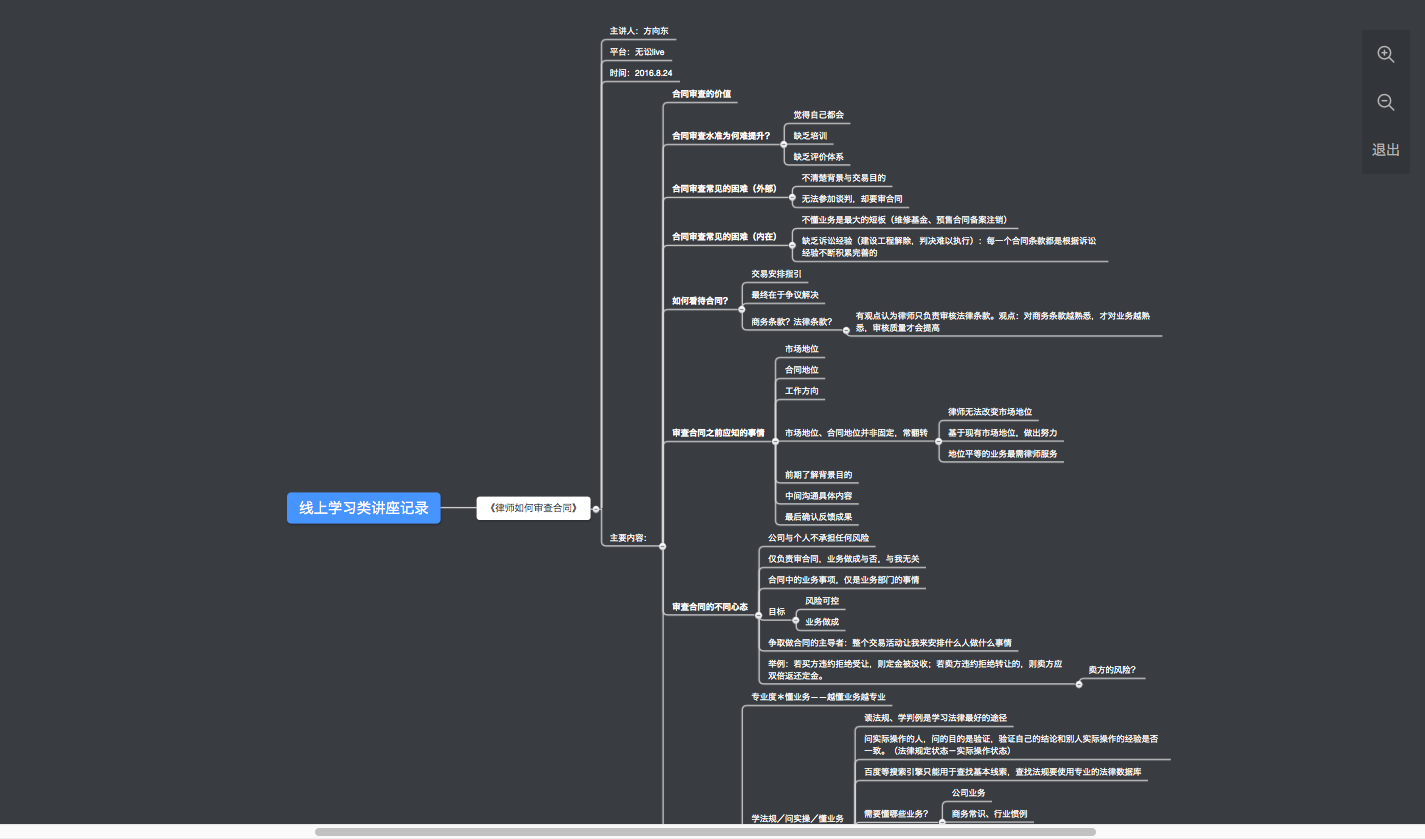Select the 无法参加谈判,却要审合同 node
The image size is (1425, 839).
click(852, 199)
